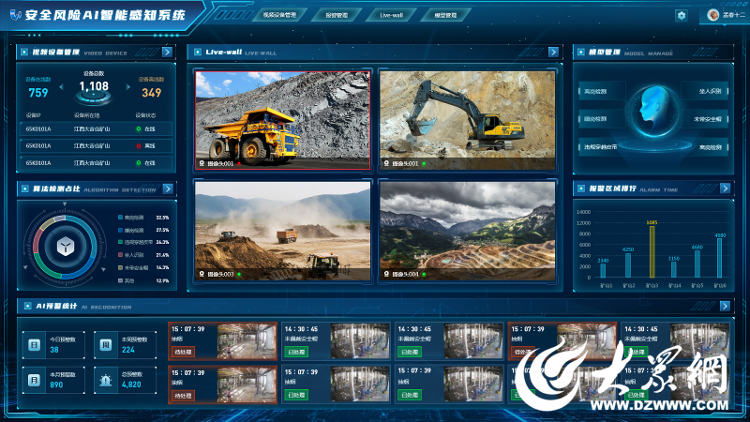Click the weekly 周 alarm count icon
Image resolution: width=750 pixels, height=422 pixels.
coord(106,344)
